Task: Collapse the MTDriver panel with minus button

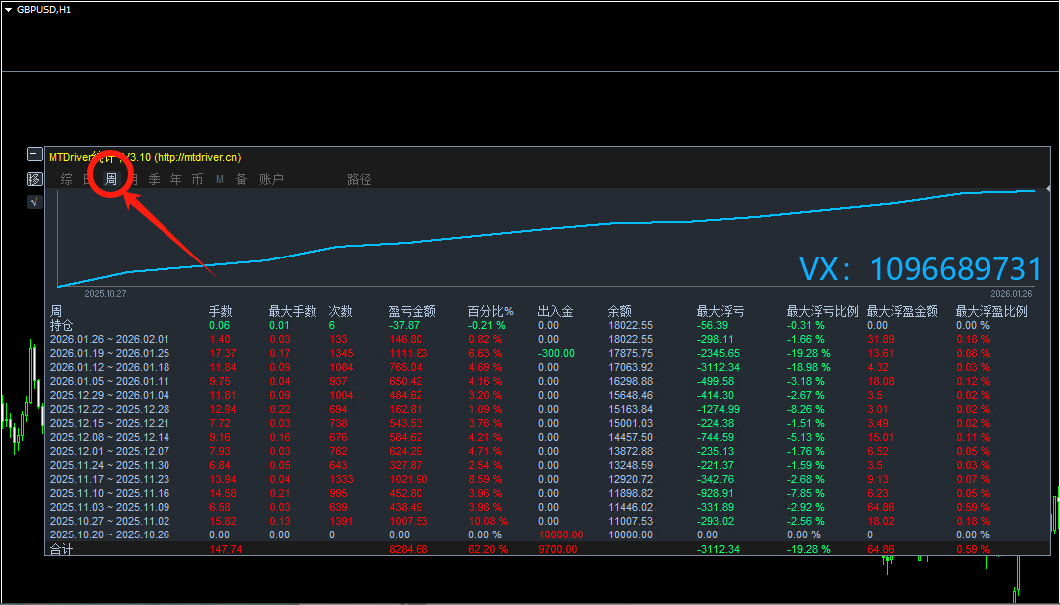Action: pos(35,155)
